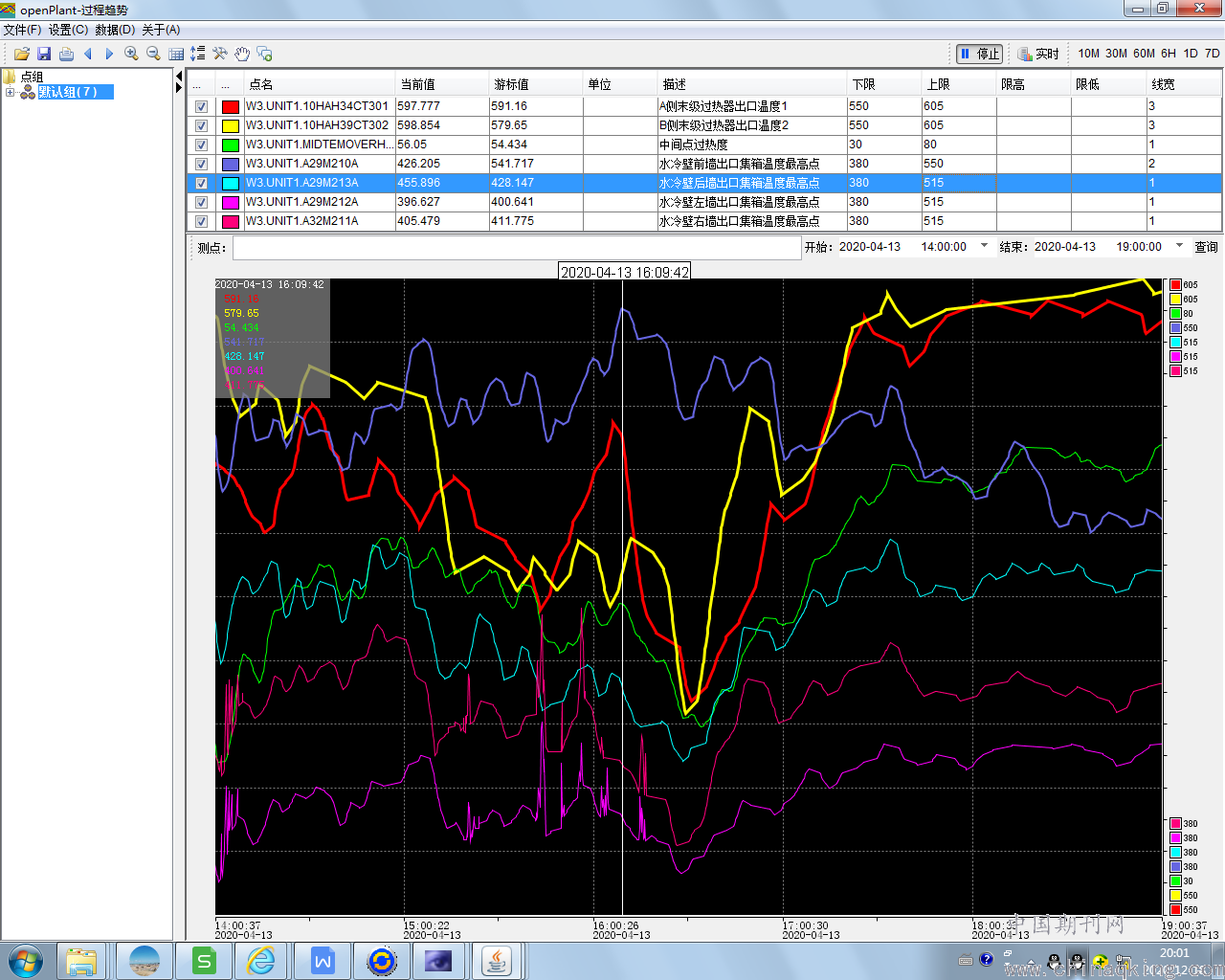Set time span to 60M
This screenshot has height=980, width=1225.
tap(1144, 54)
